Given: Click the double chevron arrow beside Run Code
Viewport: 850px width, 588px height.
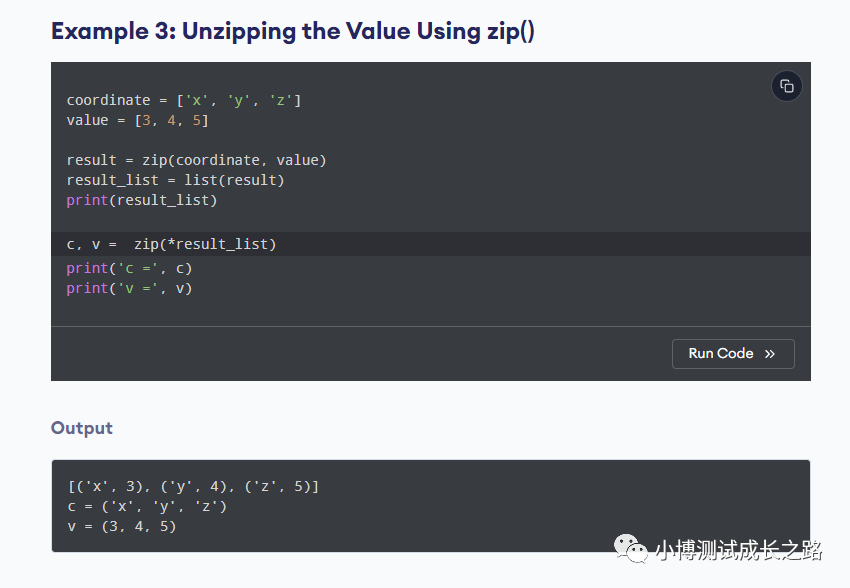Looking at the screenshot, I should coord(770,354).
